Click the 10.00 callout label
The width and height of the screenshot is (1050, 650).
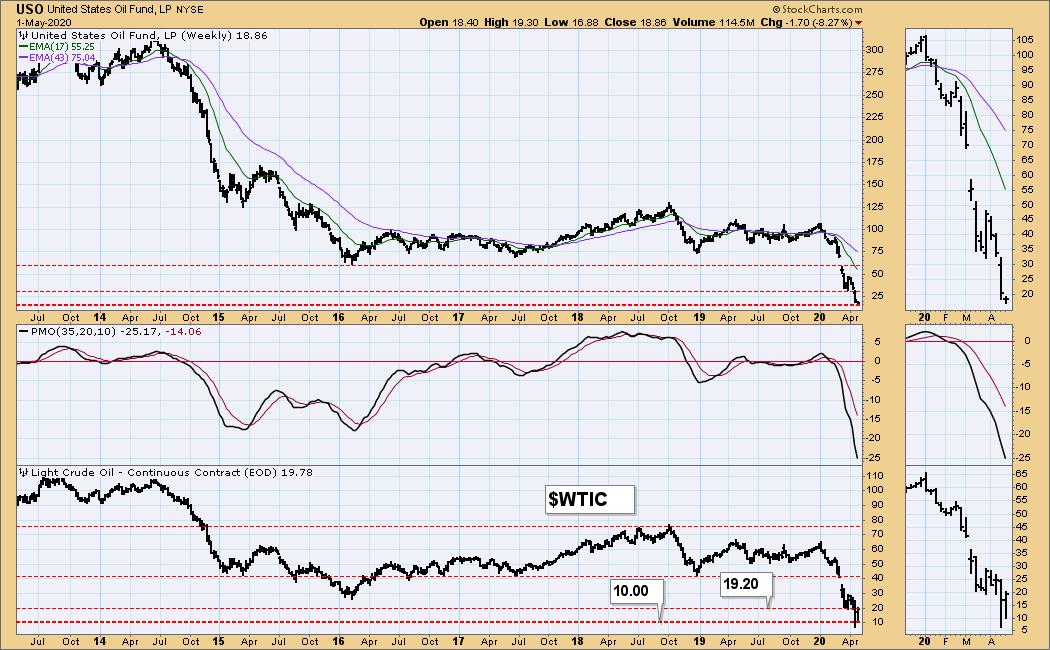coord(637,591)
